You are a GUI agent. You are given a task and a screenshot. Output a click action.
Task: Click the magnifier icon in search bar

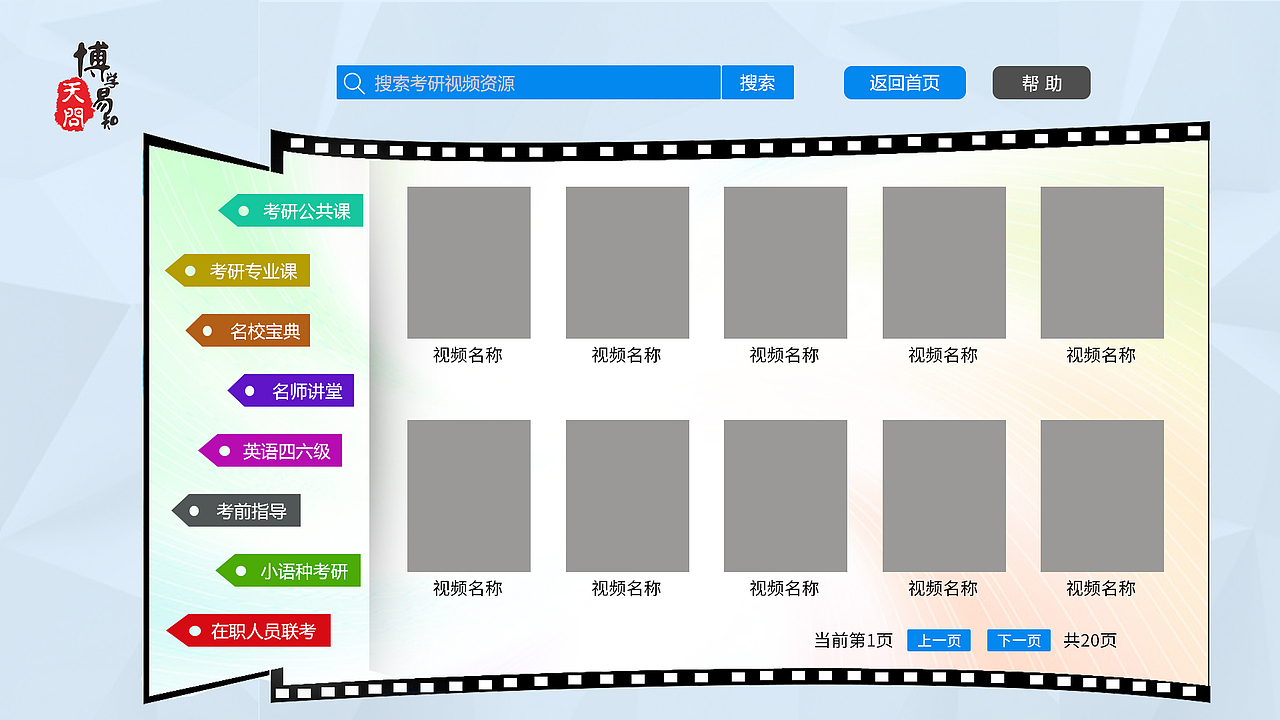(353, 83)
